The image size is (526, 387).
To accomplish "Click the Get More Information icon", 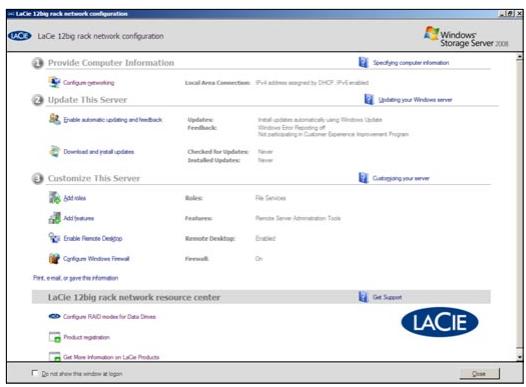I will pos(54,356).
